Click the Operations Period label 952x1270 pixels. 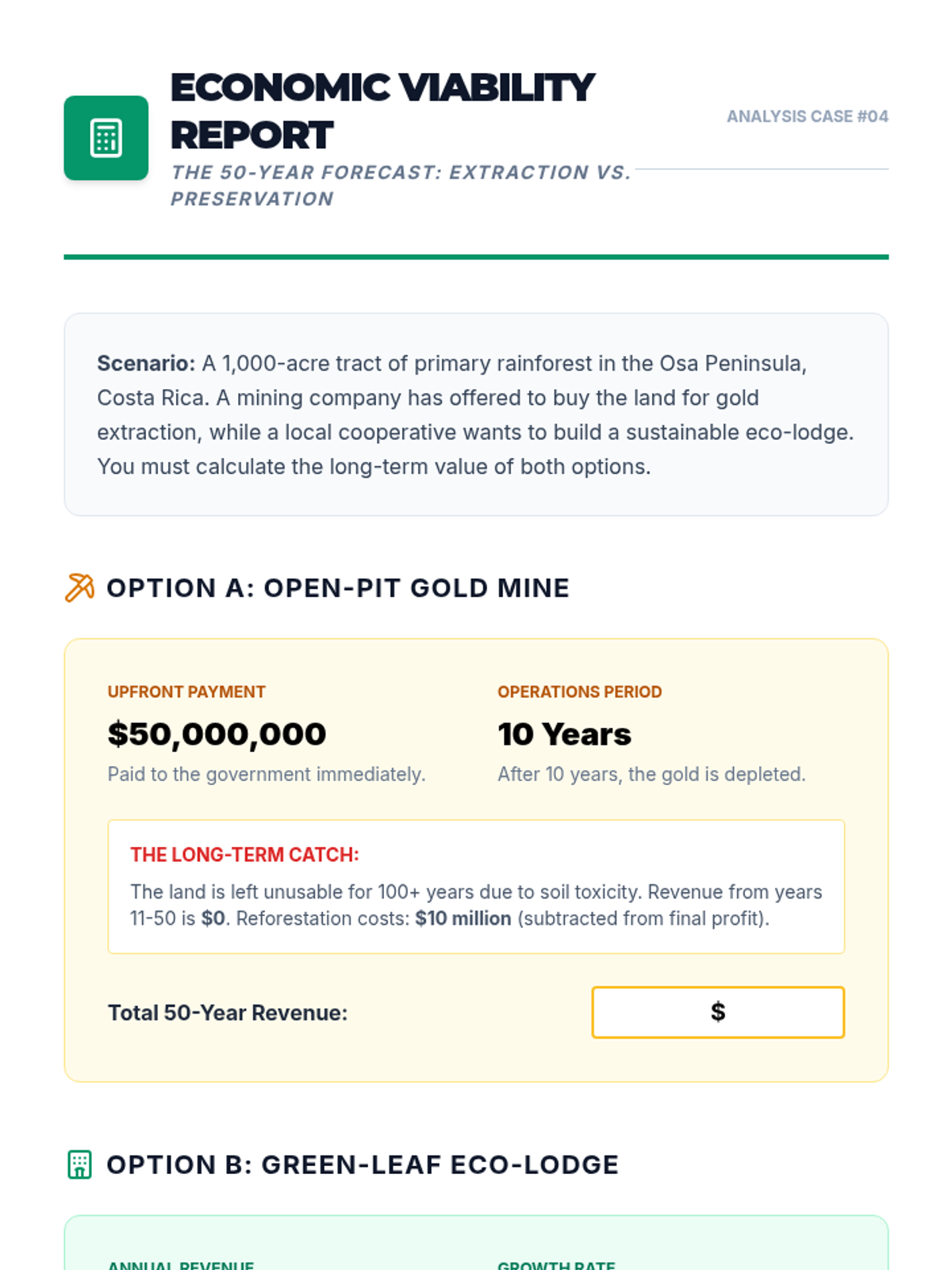pyautogui.click(x=579, y=692)
